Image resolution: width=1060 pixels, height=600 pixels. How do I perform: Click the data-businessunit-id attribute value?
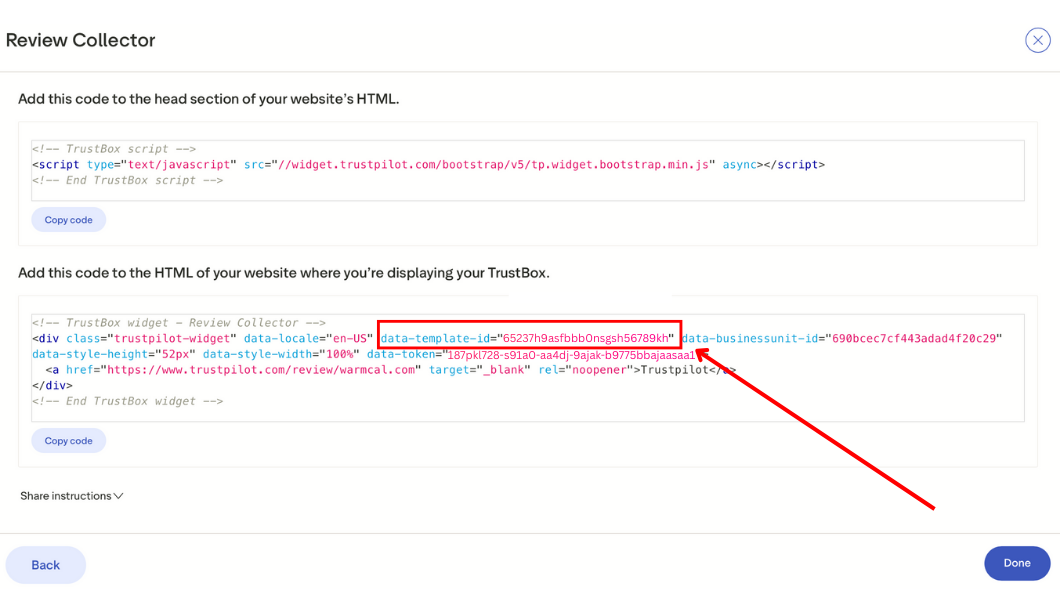coord(914,339)
